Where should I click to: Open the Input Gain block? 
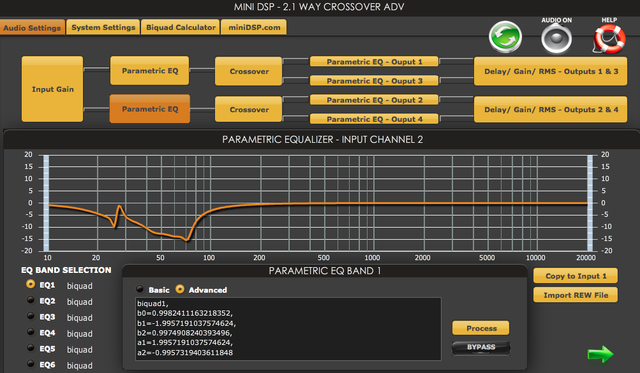coord(53,89)
